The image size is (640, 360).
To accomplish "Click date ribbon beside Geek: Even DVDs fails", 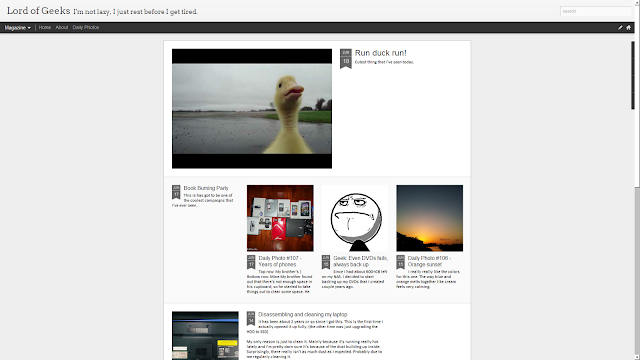I will [x=326, y=262].
